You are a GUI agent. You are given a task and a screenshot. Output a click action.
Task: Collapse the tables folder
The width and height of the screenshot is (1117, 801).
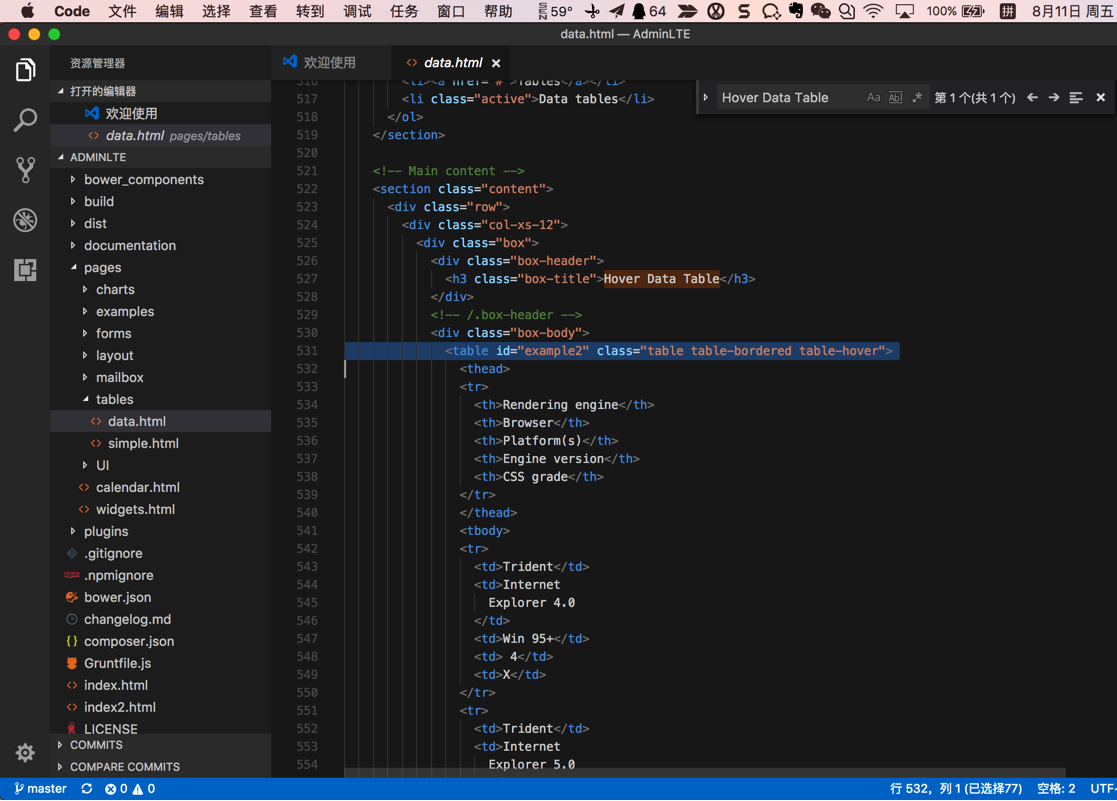tap(114, 400)
